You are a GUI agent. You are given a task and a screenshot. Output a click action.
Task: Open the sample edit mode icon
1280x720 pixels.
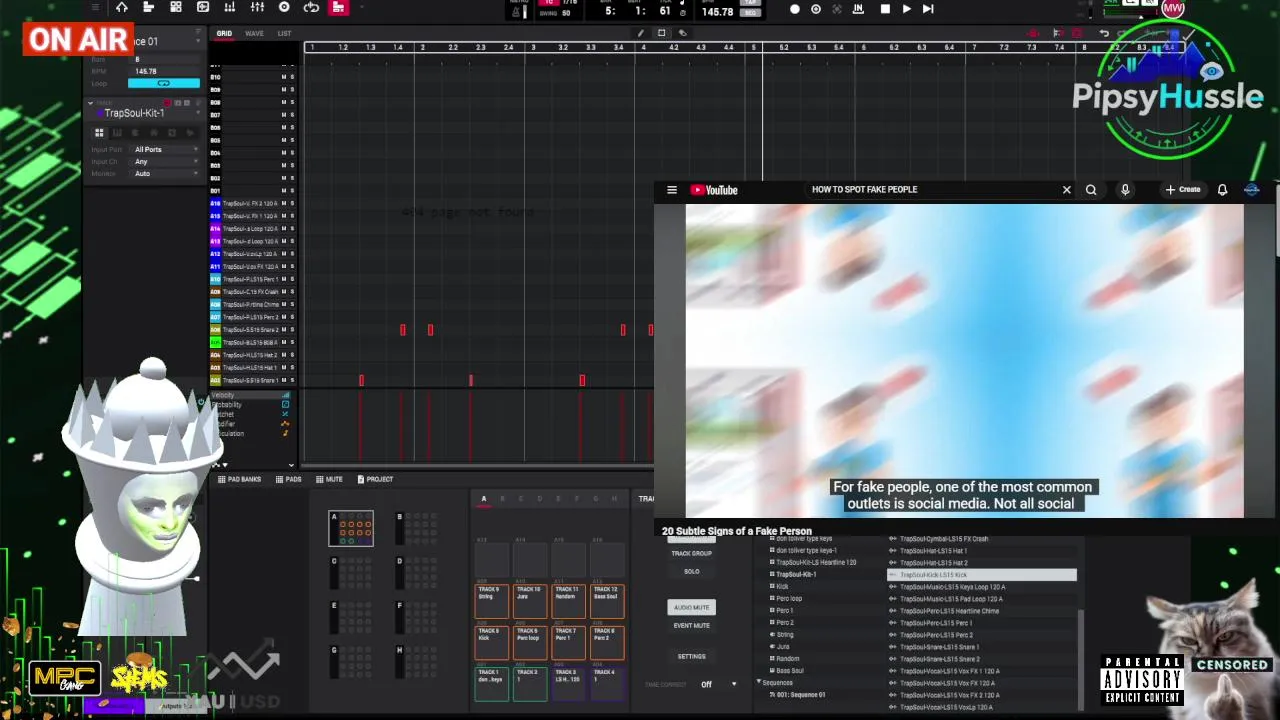pos(203,8)
